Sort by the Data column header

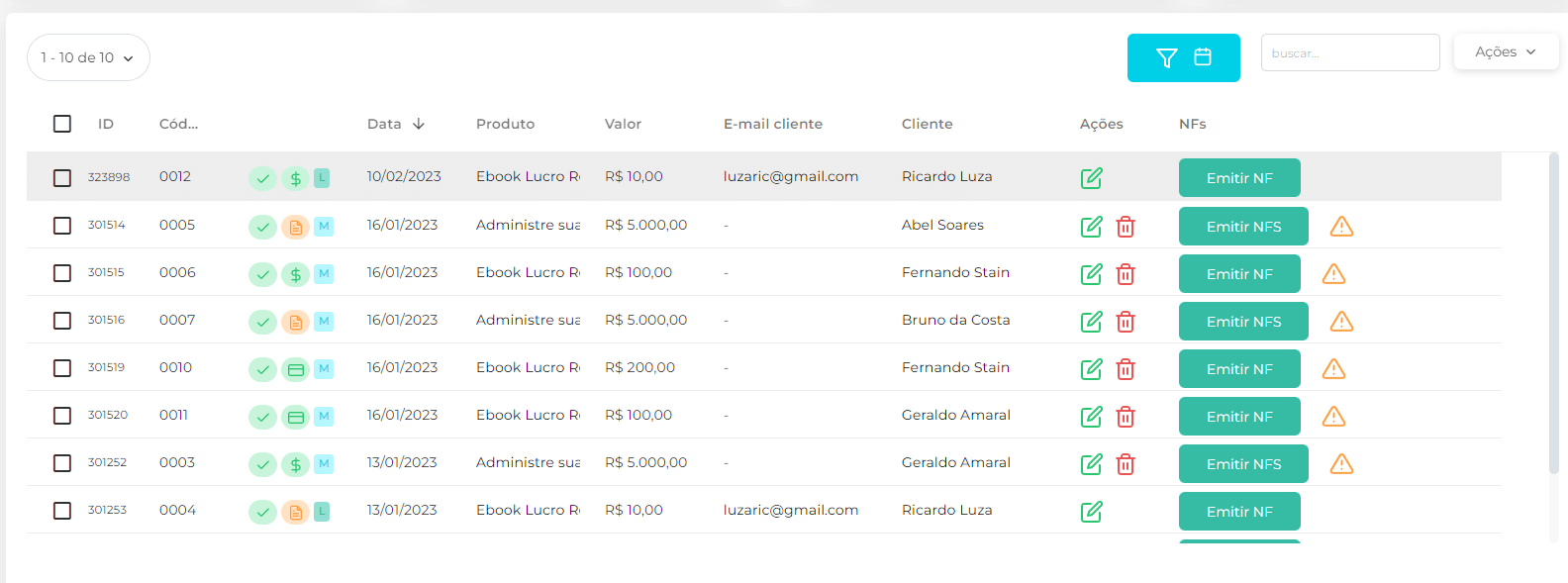(396, 124)
